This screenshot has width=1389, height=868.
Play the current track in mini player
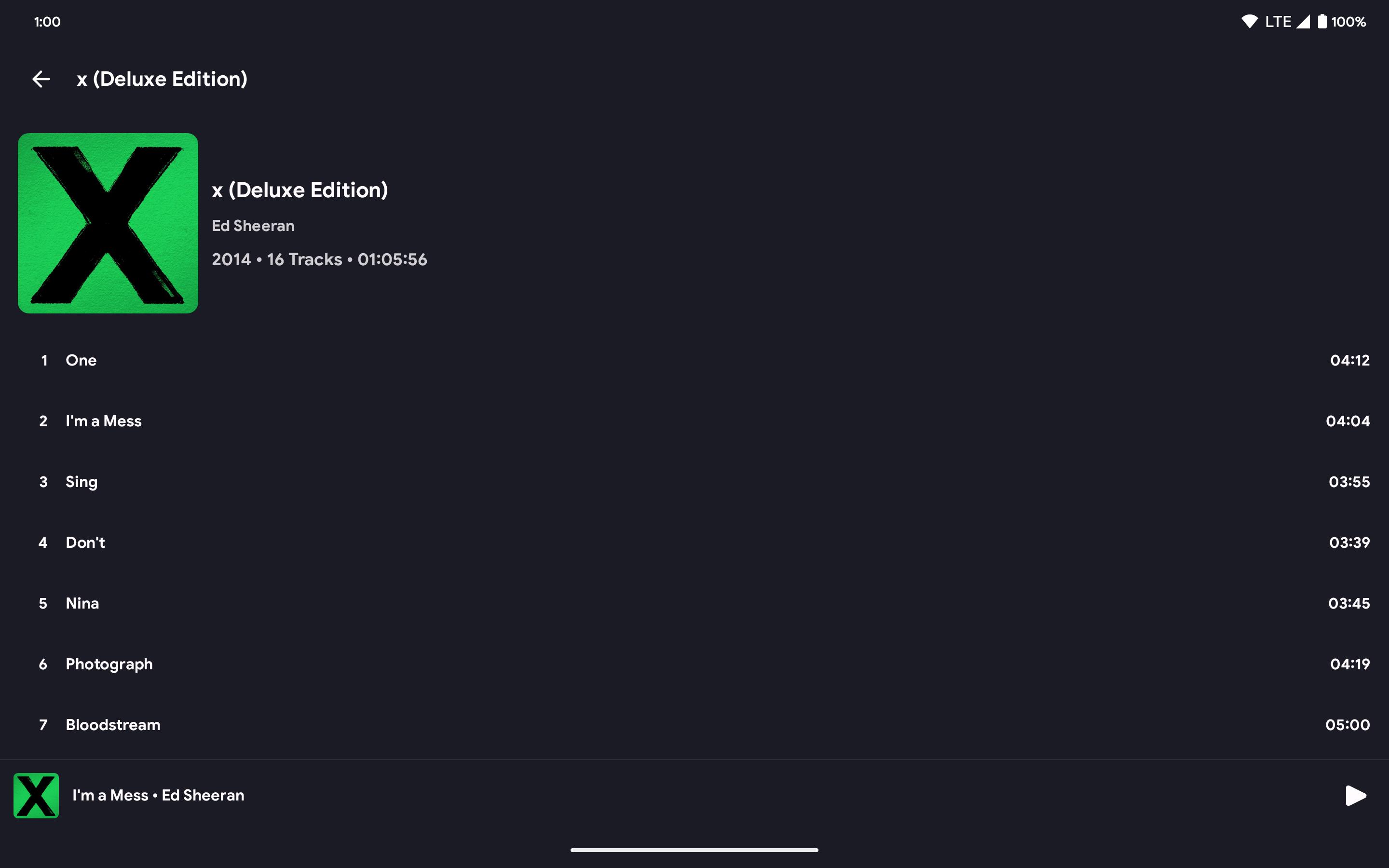(1355, 796)
